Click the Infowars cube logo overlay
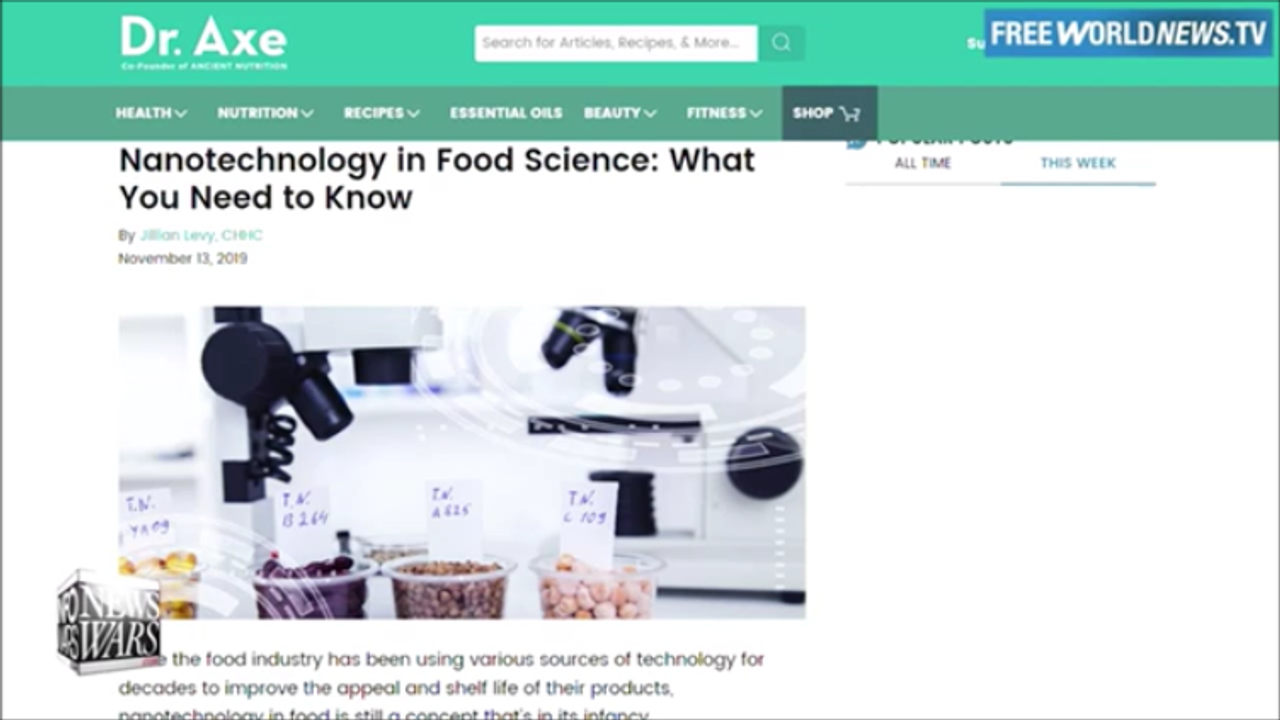The width and height of the screenshot is (1280, 720). pos(109,621)
